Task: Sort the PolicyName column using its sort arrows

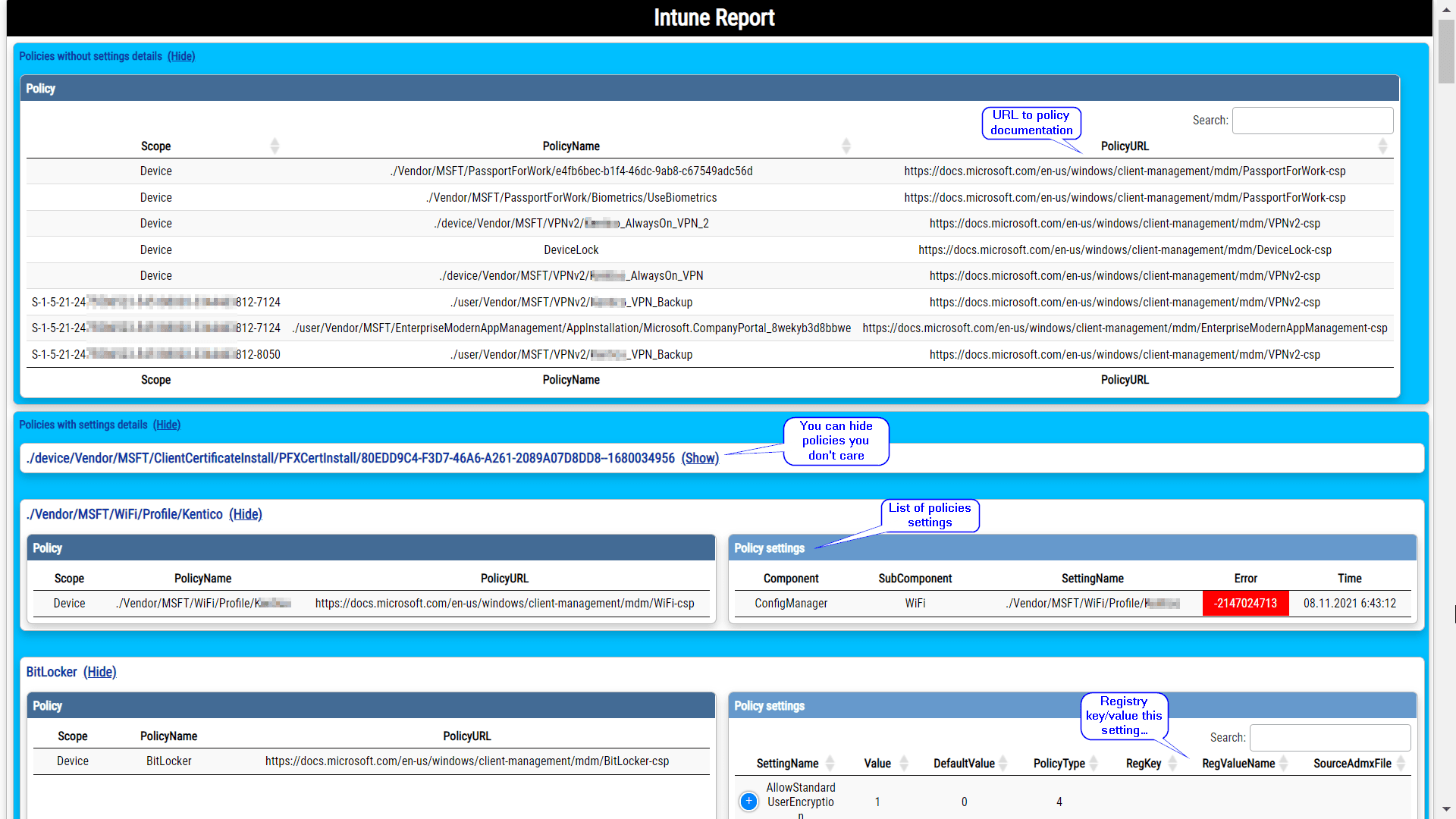Action: pos(847,146)
